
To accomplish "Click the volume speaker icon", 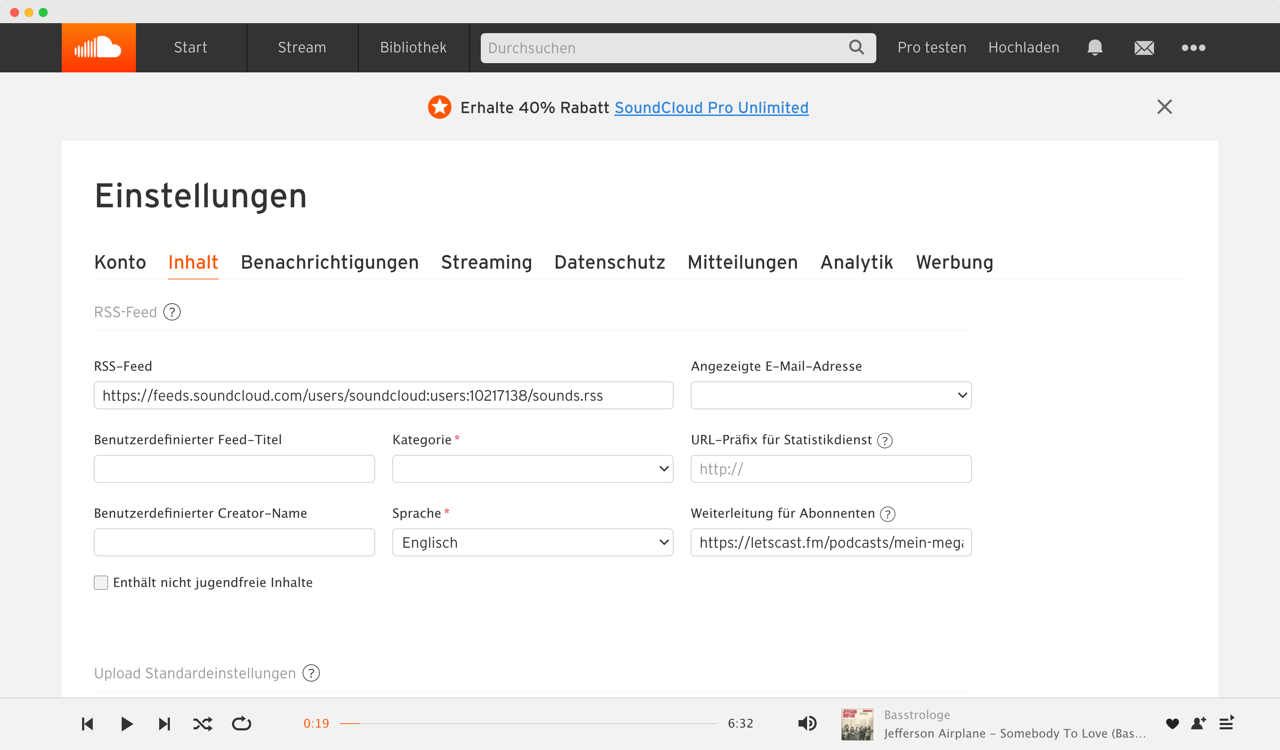I will click(807, 724).
